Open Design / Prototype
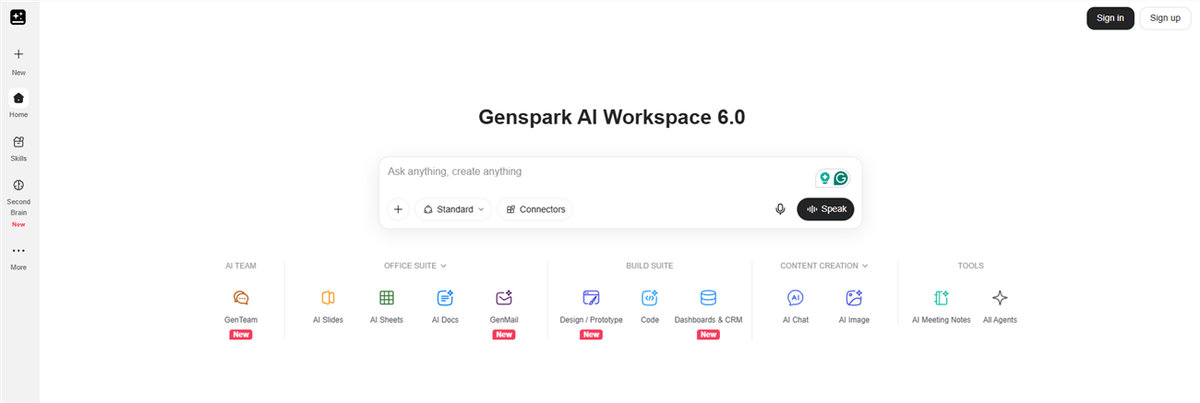Viewport: 1200px width, 403px height. [x=591, y=307]
